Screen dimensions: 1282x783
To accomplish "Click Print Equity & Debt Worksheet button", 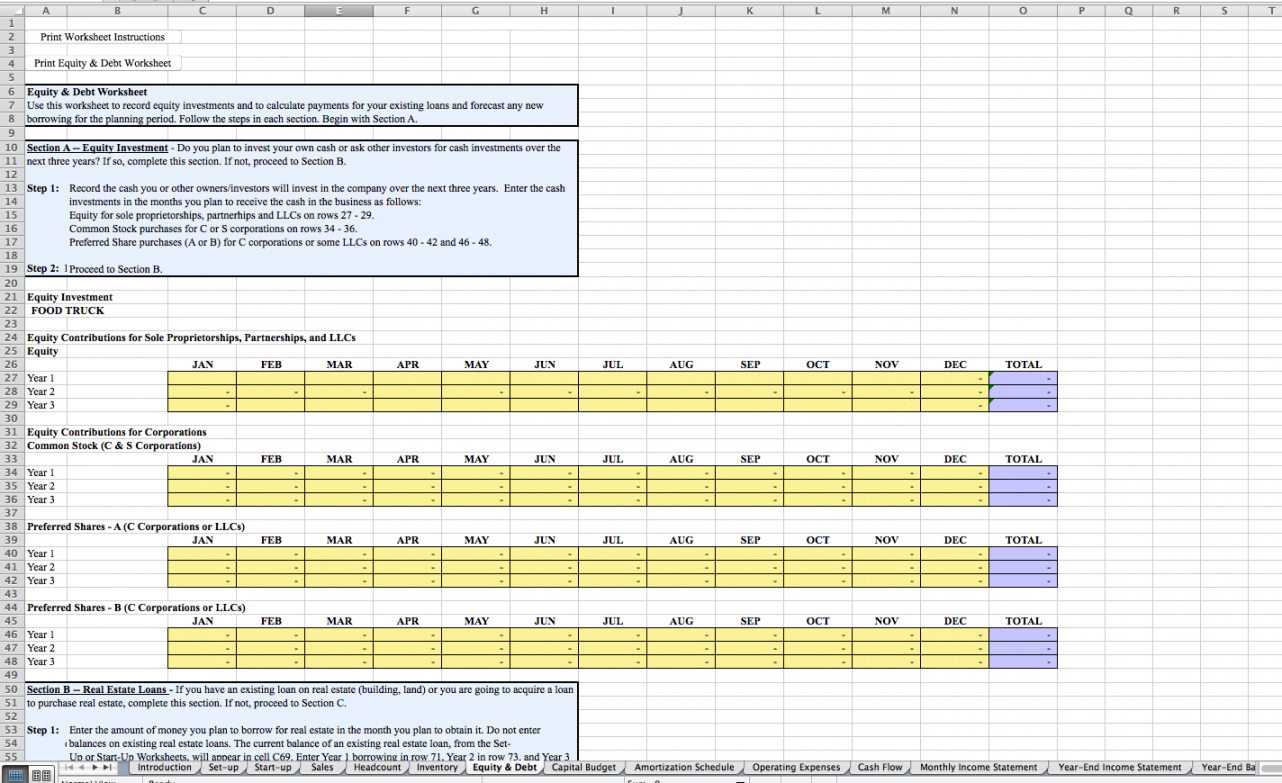I will (103, 63).
